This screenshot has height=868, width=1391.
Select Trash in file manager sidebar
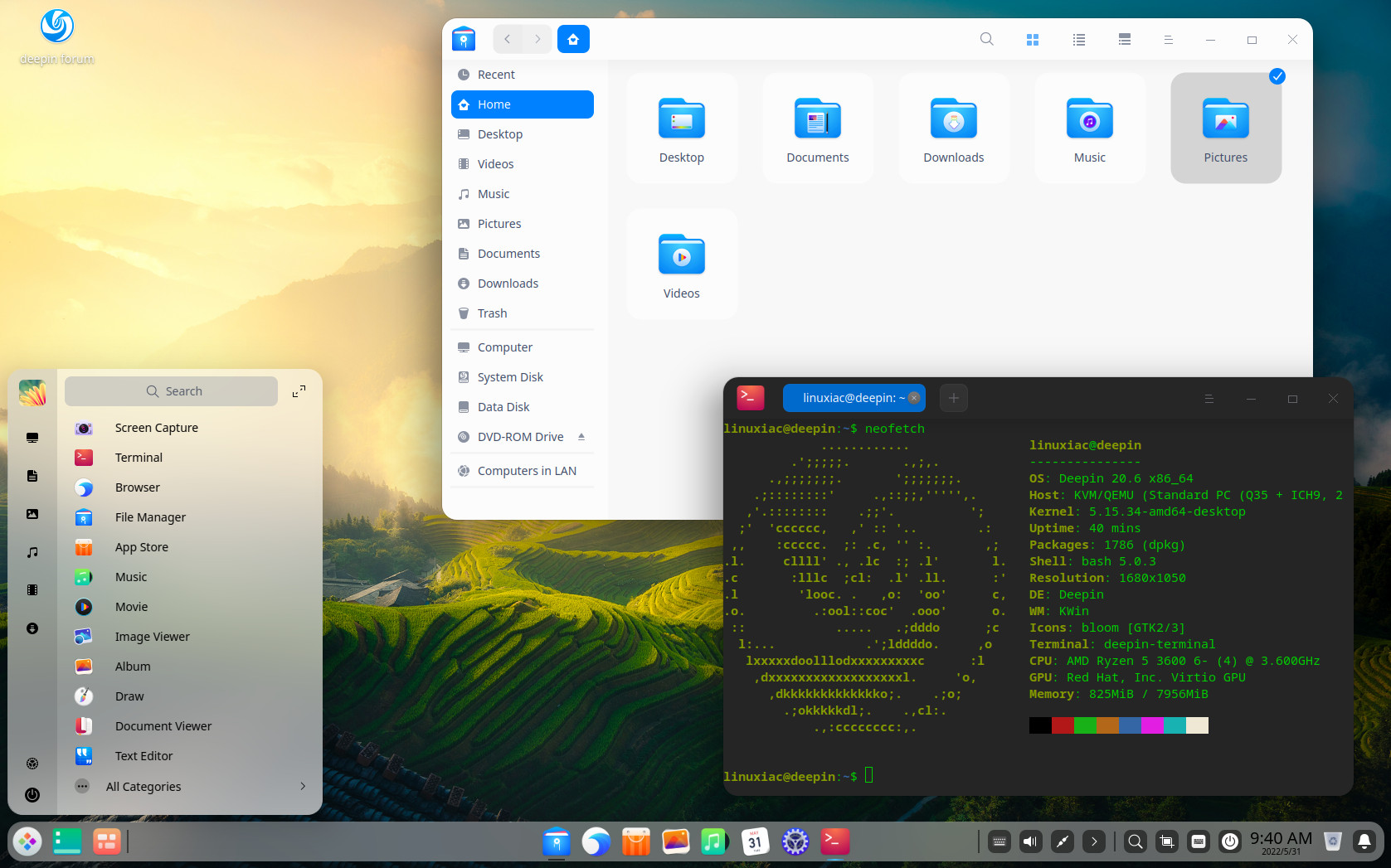[523, 313]
